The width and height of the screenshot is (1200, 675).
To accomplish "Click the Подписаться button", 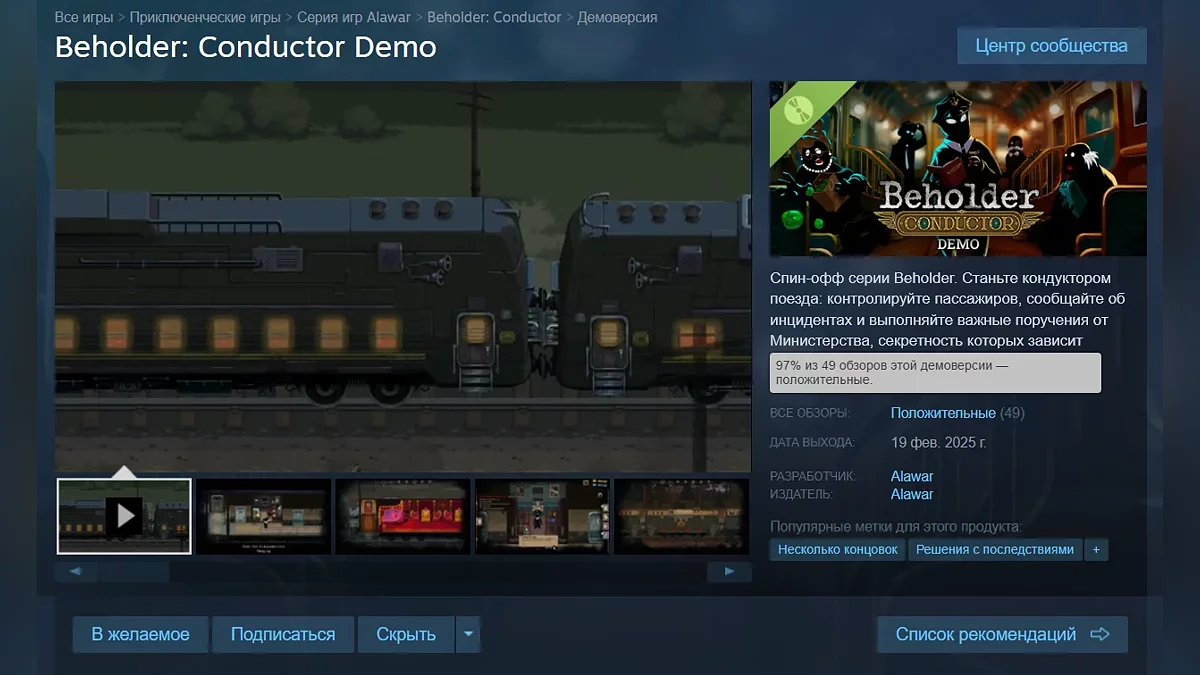I will [283, 634].
